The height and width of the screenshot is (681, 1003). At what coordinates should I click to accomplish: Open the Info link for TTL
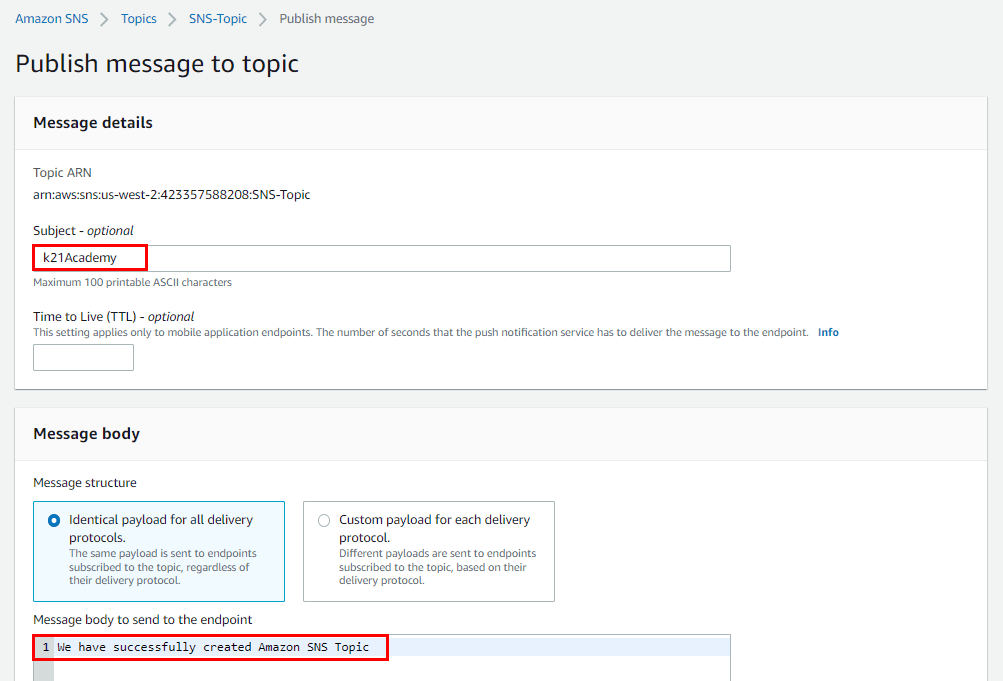coord(828,332)
